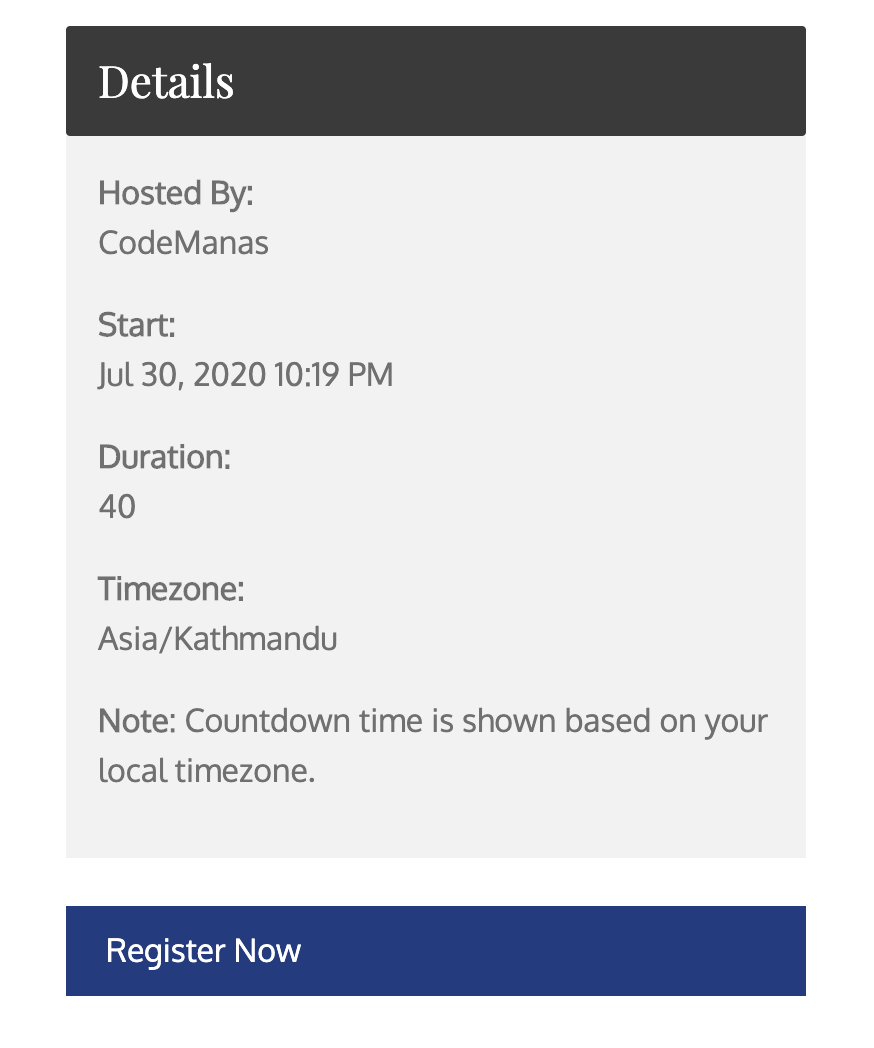Click the words shown based in note
This screenshot has height=1048, width=874.
coord(556,721)
